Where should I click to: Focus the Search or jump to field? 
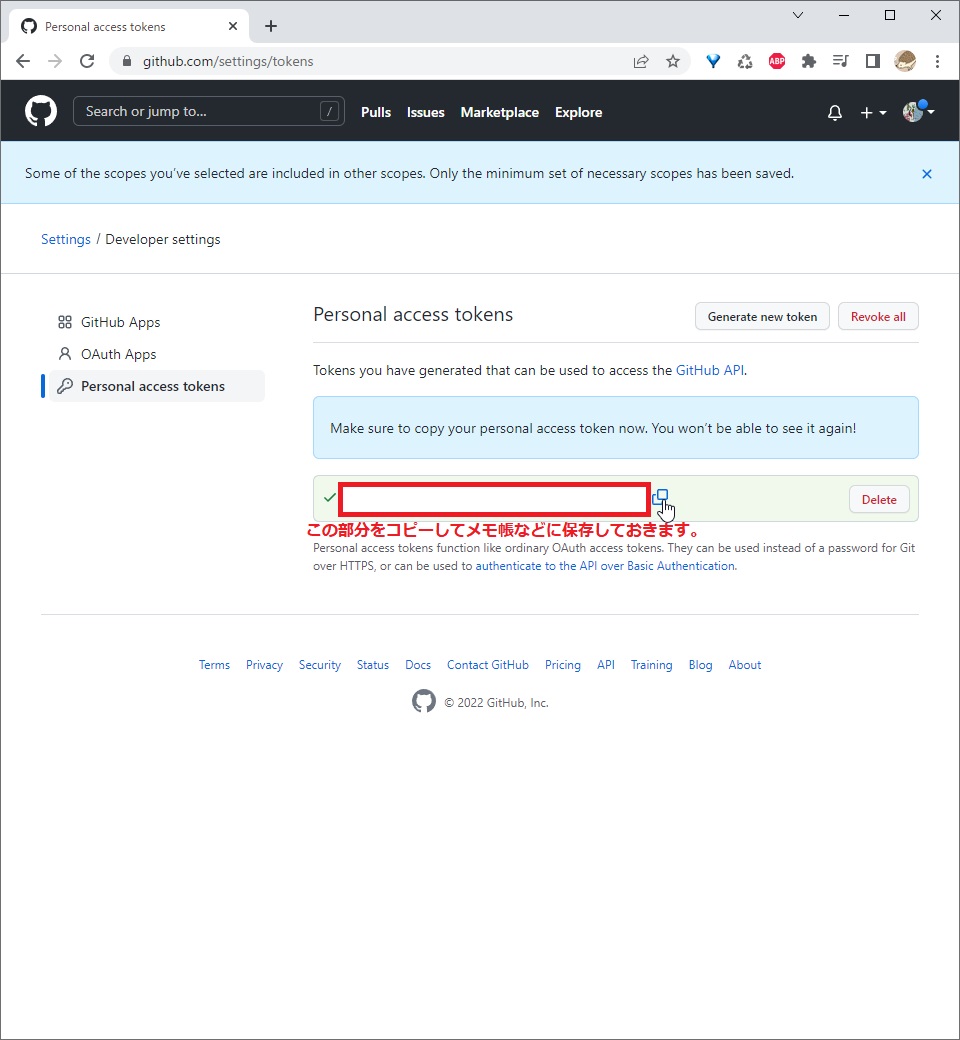click(208, 111)
